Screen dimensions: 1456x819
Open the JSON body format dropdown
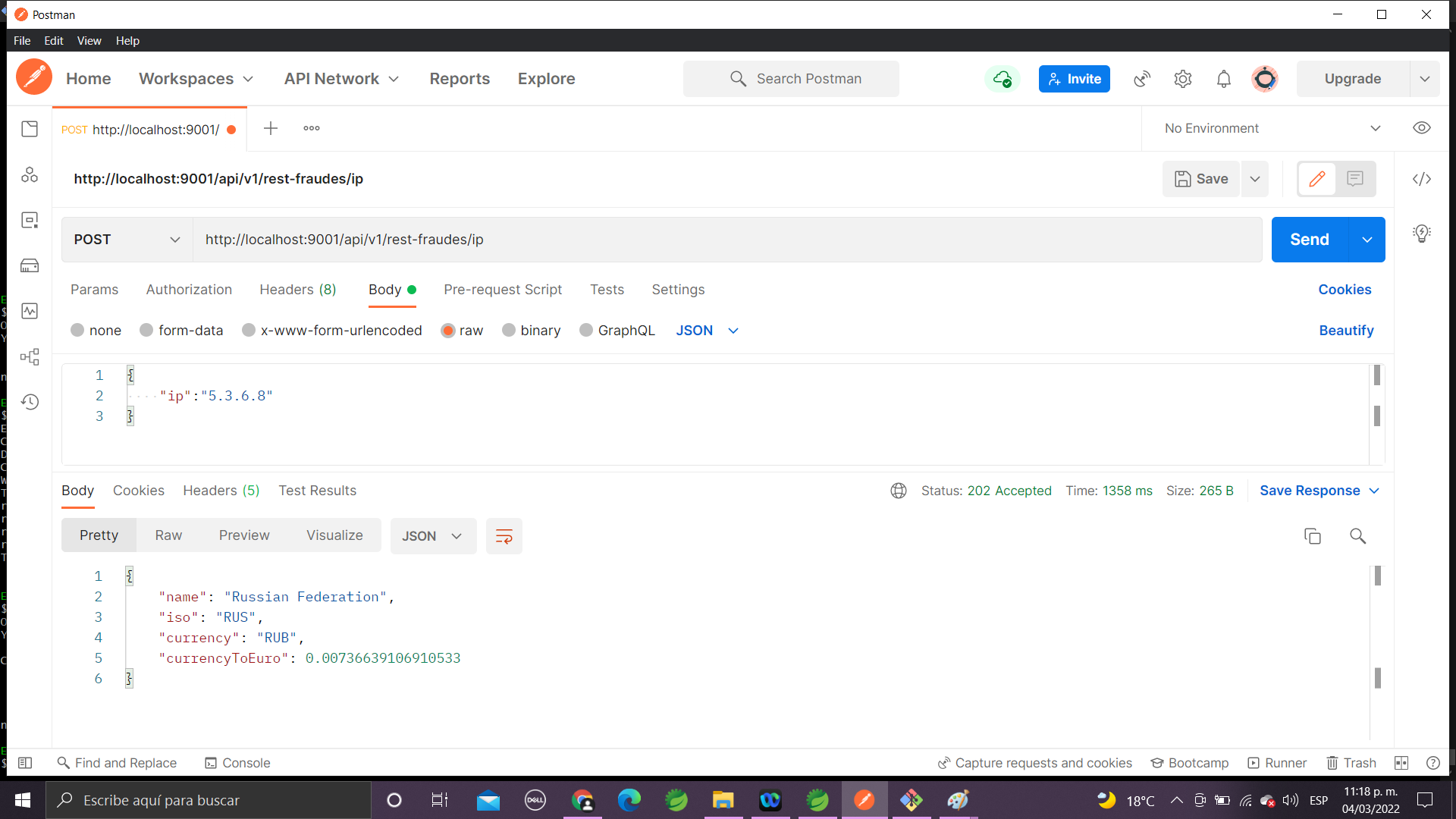707,331
